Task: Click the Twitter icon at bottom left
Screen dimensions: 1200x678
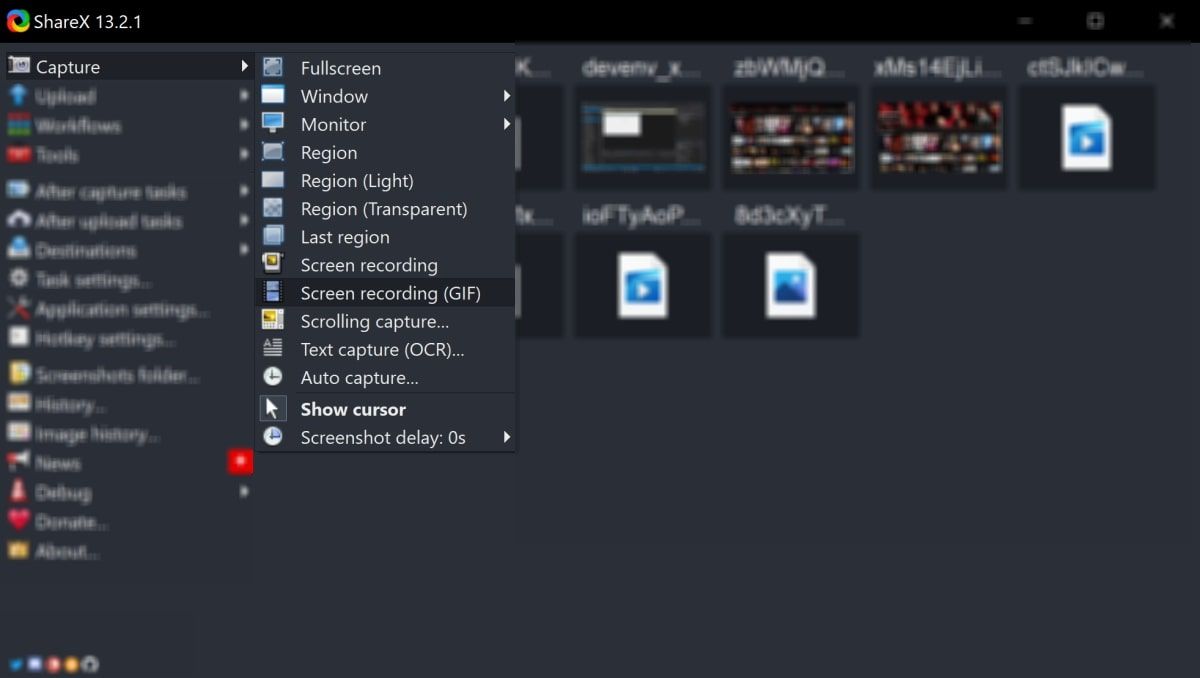Action: [x=15, y=663]
